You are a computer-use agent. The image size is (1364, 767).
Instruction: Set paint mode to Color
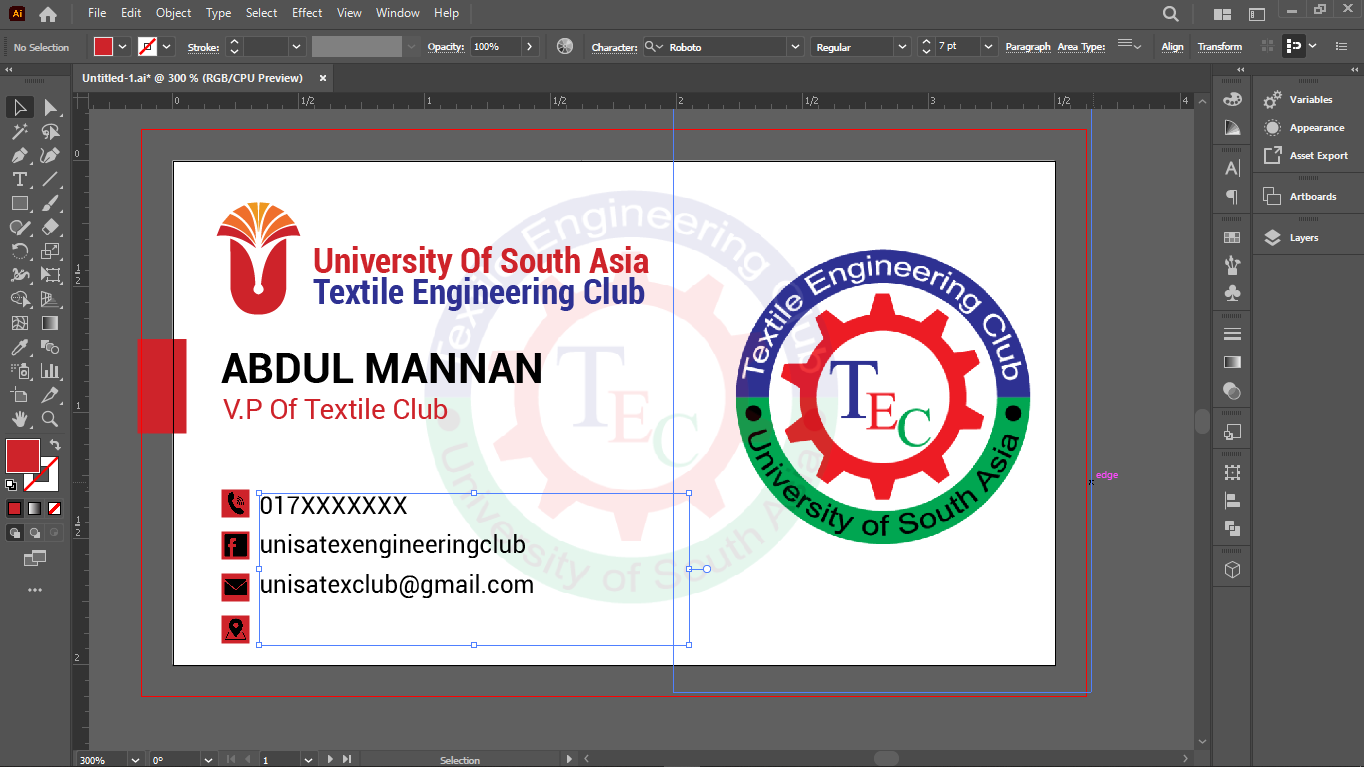click(x=14, y=508)
